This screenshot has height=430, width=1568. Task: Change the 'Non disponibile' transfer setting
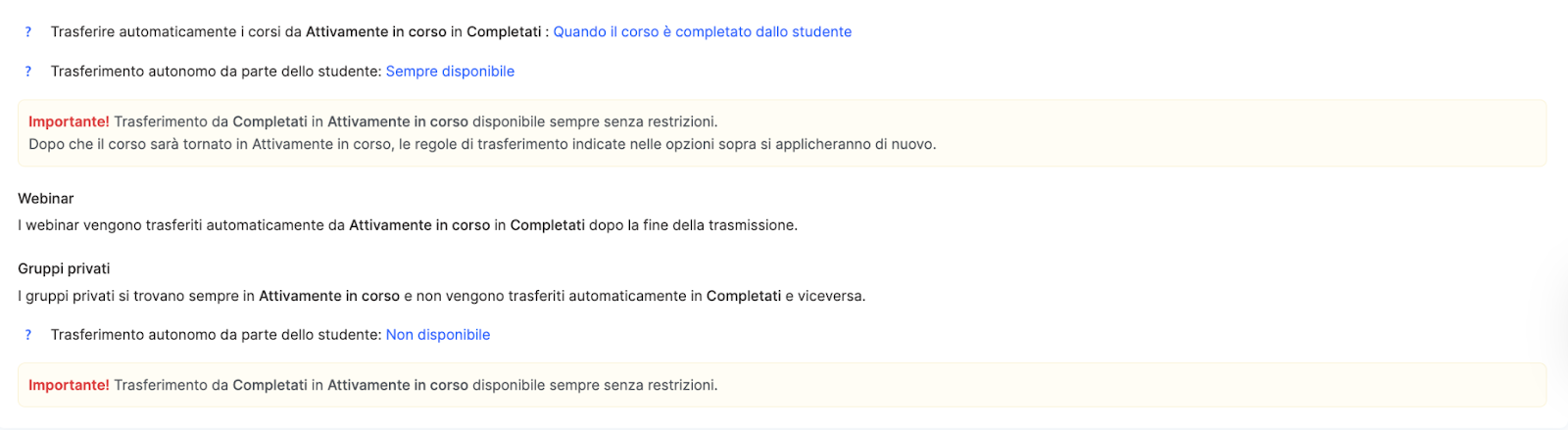[x=437, y=335]
